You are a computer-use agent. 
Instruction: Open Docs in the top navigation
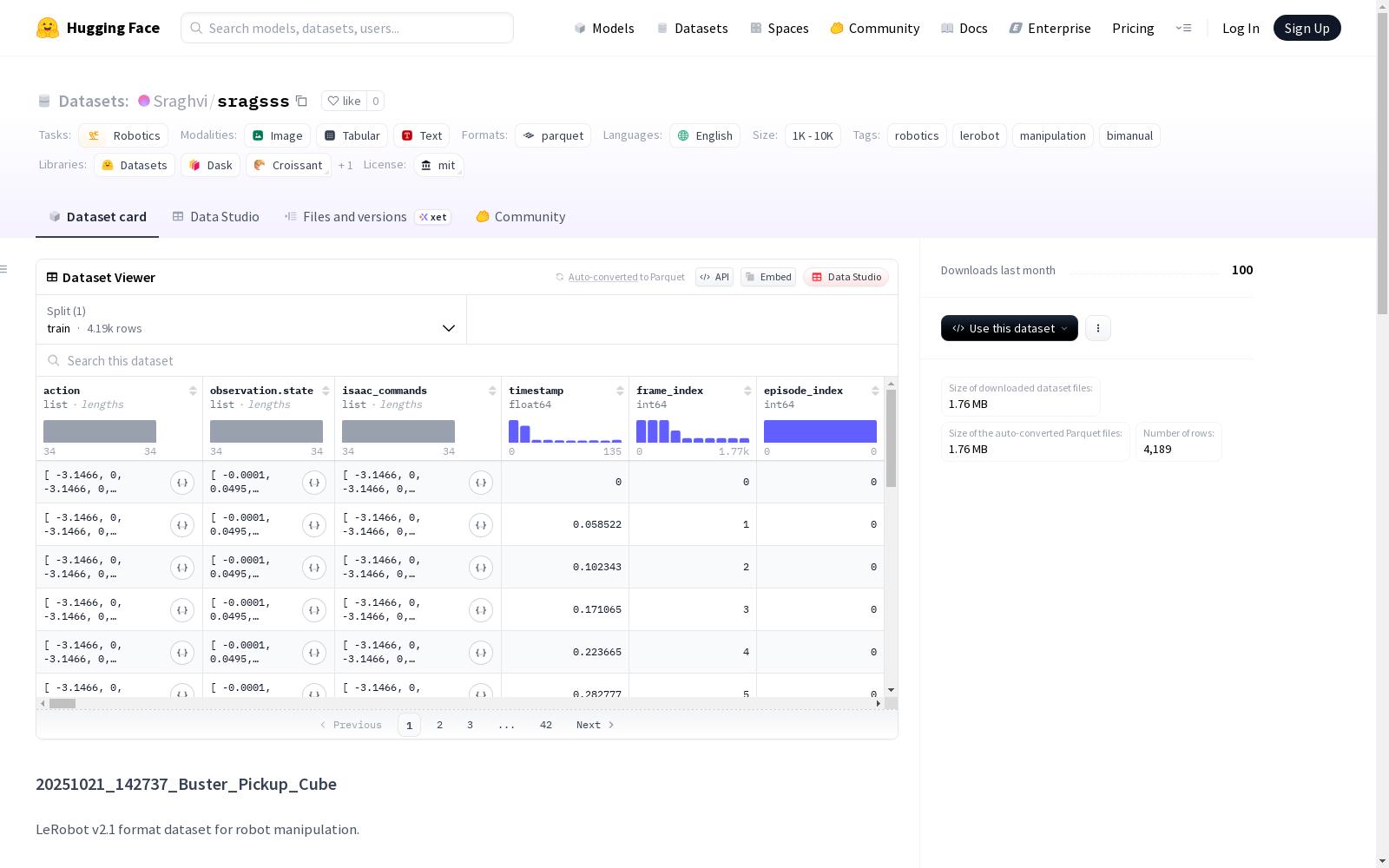(964, 28)
